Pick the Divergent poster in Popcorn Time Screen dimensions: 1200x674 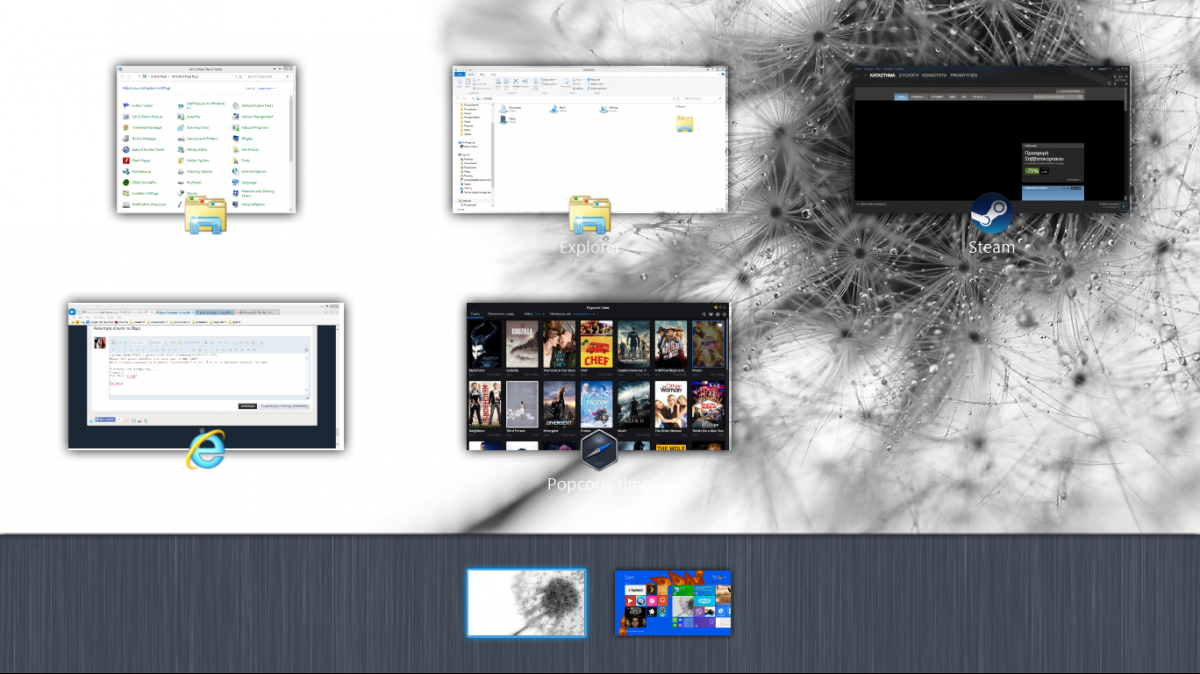pos(558,404)
